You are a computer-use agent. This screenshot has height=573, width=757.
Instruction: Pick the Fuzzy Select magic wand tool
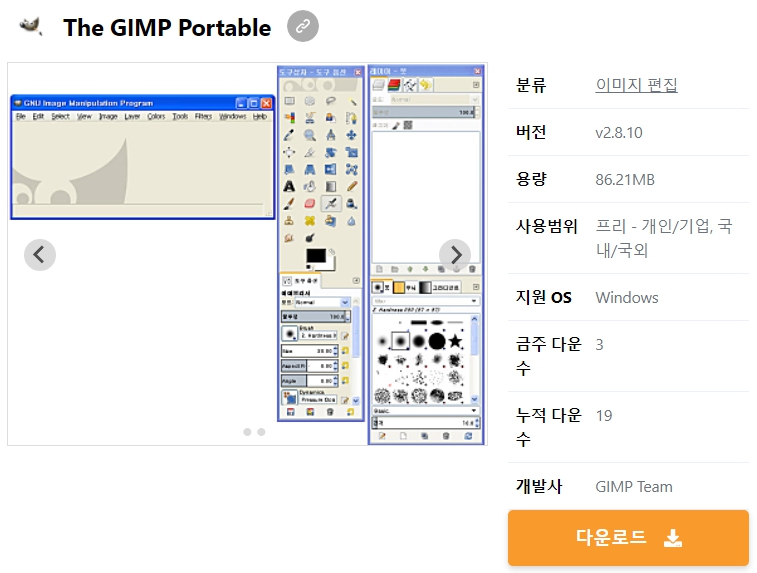point(352,101)
